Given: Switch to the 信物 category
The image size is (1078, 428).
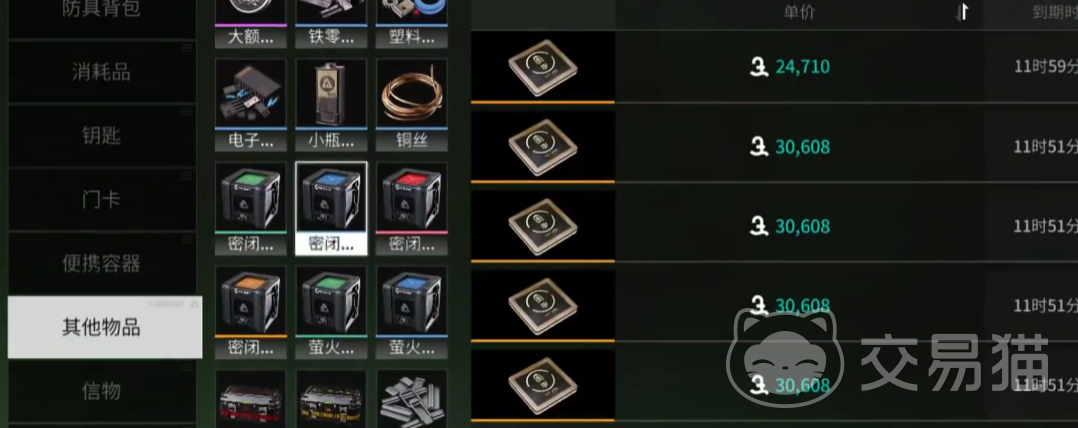Looking at the screenshot, I should (x=102, y=391).
